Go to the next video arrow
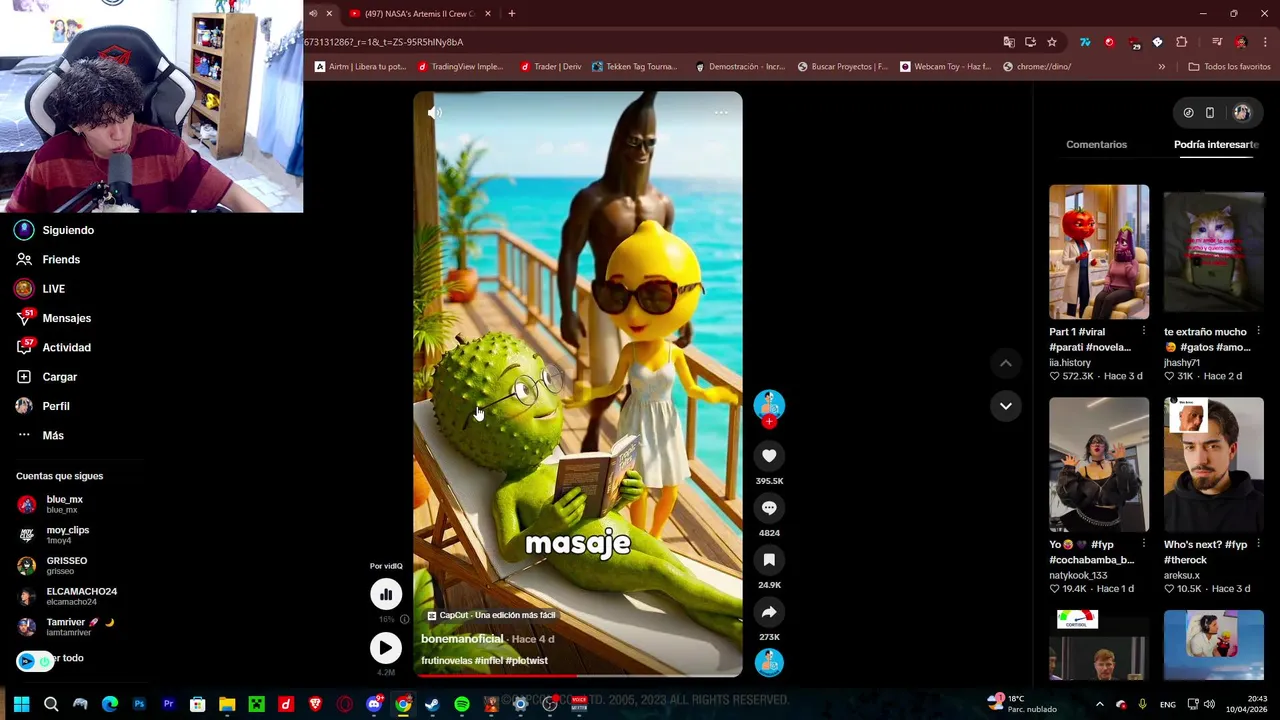This screenshot has height=720, width=1280. point(1005,406)
